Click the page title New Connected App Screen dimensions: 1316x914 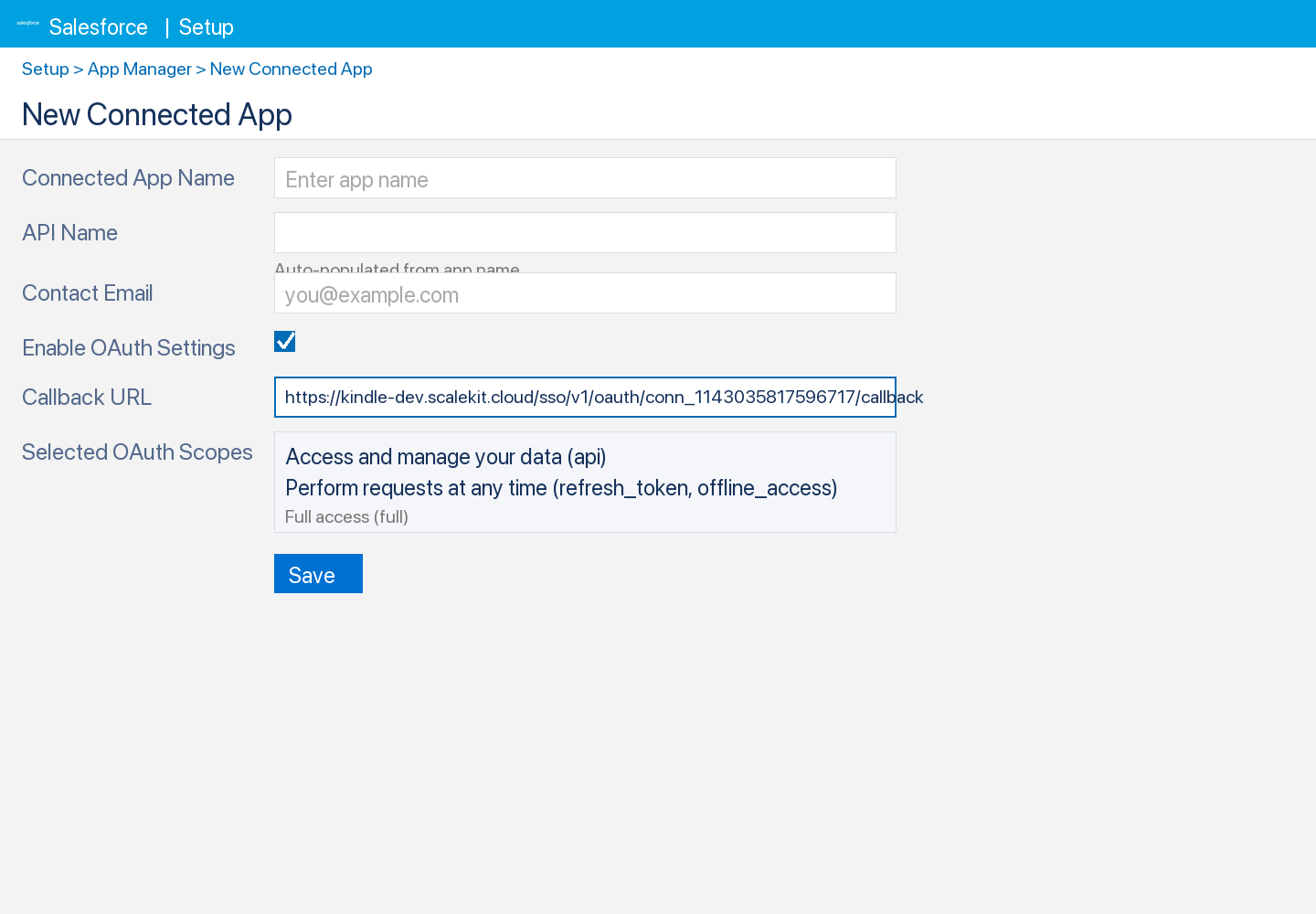pos(156,114)
